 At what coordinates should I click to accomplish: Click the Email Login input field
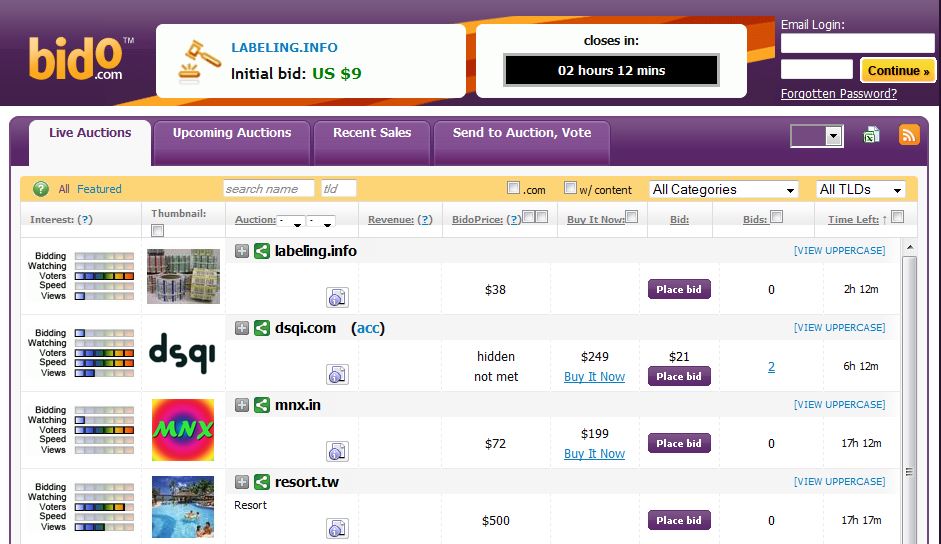pyautogui.click(x=858, y=43)
